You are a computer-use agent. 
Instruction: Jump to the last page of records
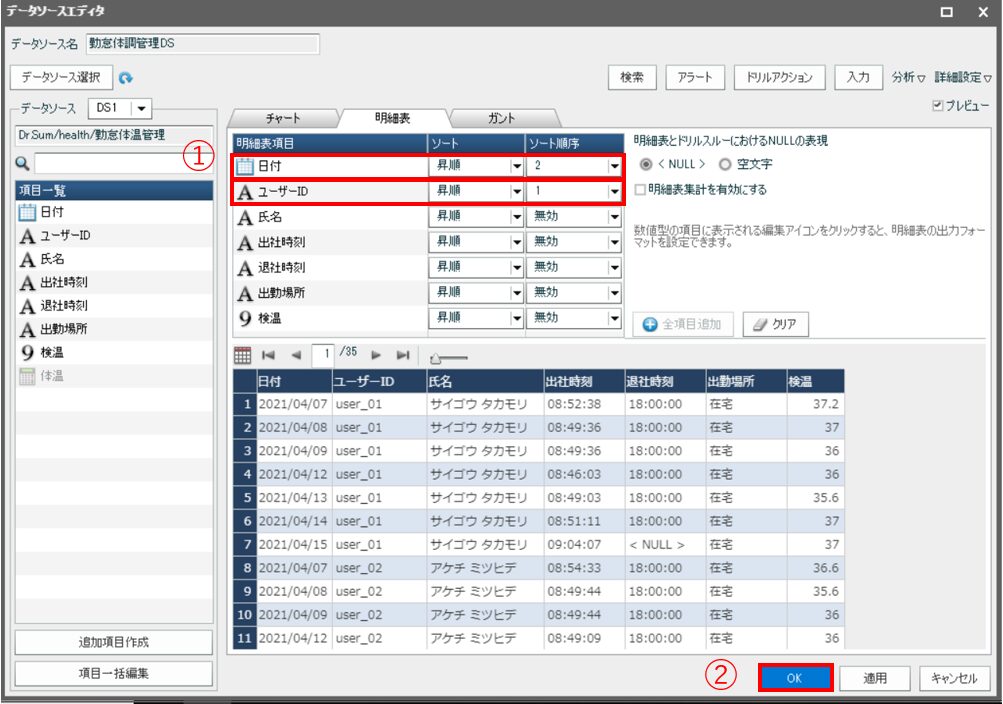point(403,355)
